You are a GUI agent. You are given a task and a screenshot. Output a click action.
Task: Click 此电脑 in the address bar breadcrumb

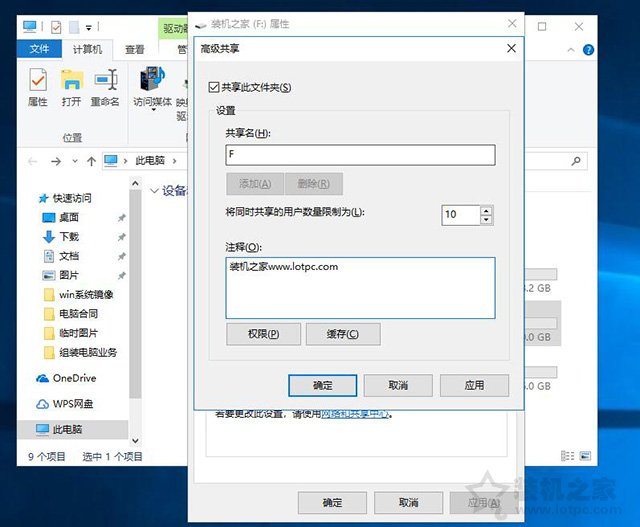(x=150, y=161)
